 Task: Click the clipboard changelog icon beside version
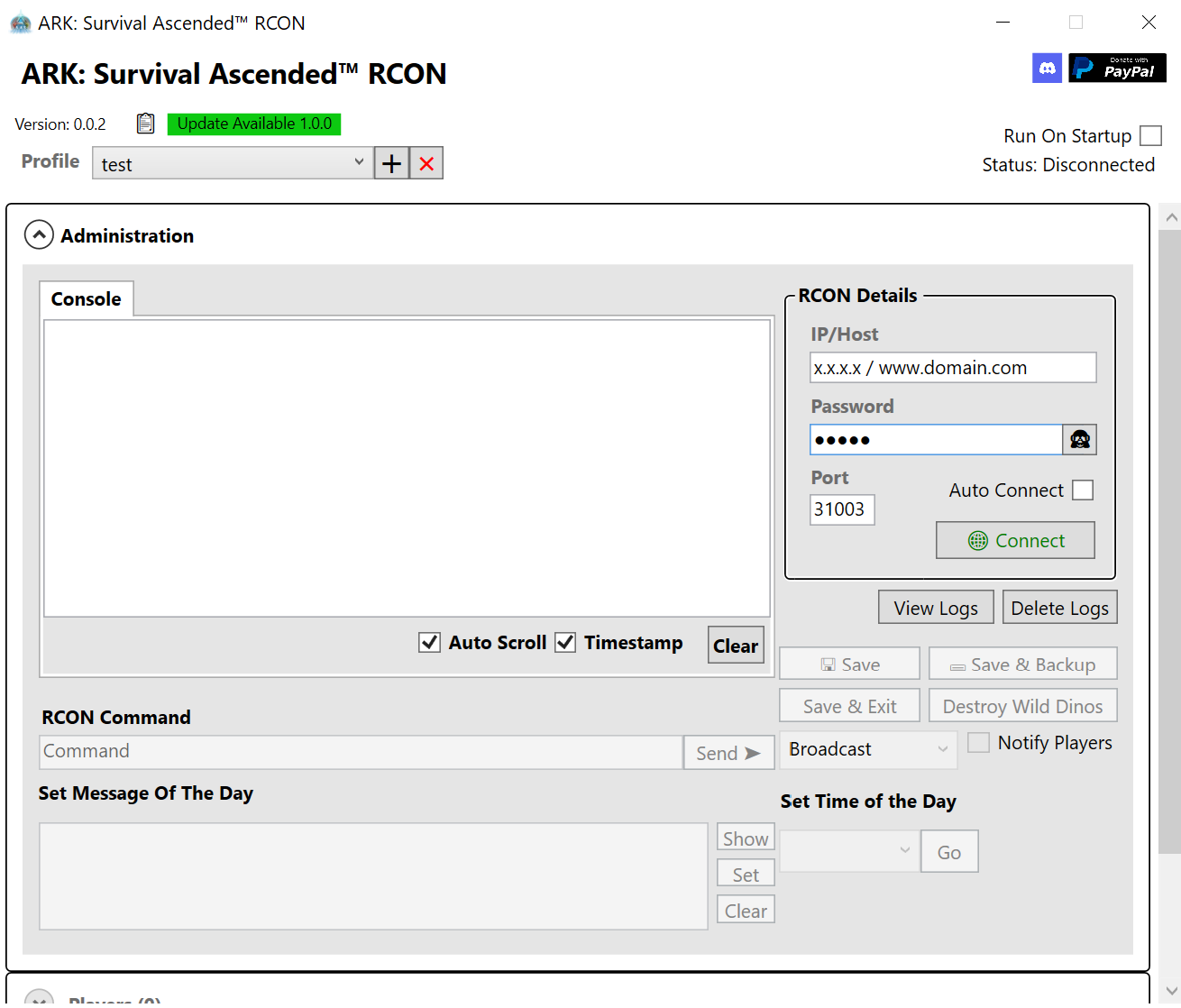point(145,124)
